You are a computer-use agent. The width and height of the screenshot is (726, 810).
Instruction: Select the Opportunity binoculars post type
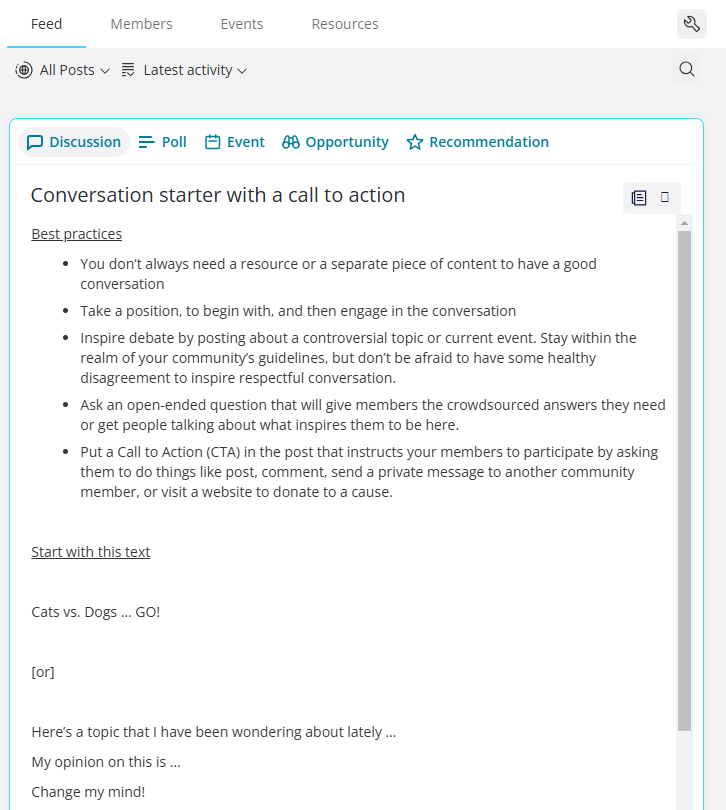335,142
